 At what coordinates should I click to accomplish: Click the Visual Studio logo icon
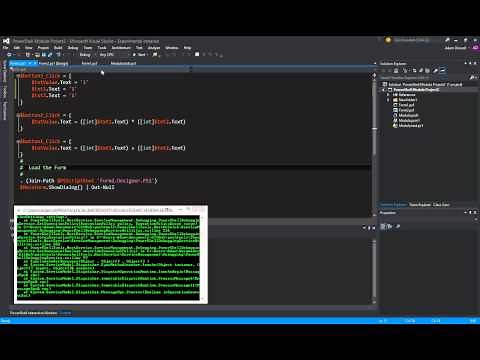[x=6, y=41]
